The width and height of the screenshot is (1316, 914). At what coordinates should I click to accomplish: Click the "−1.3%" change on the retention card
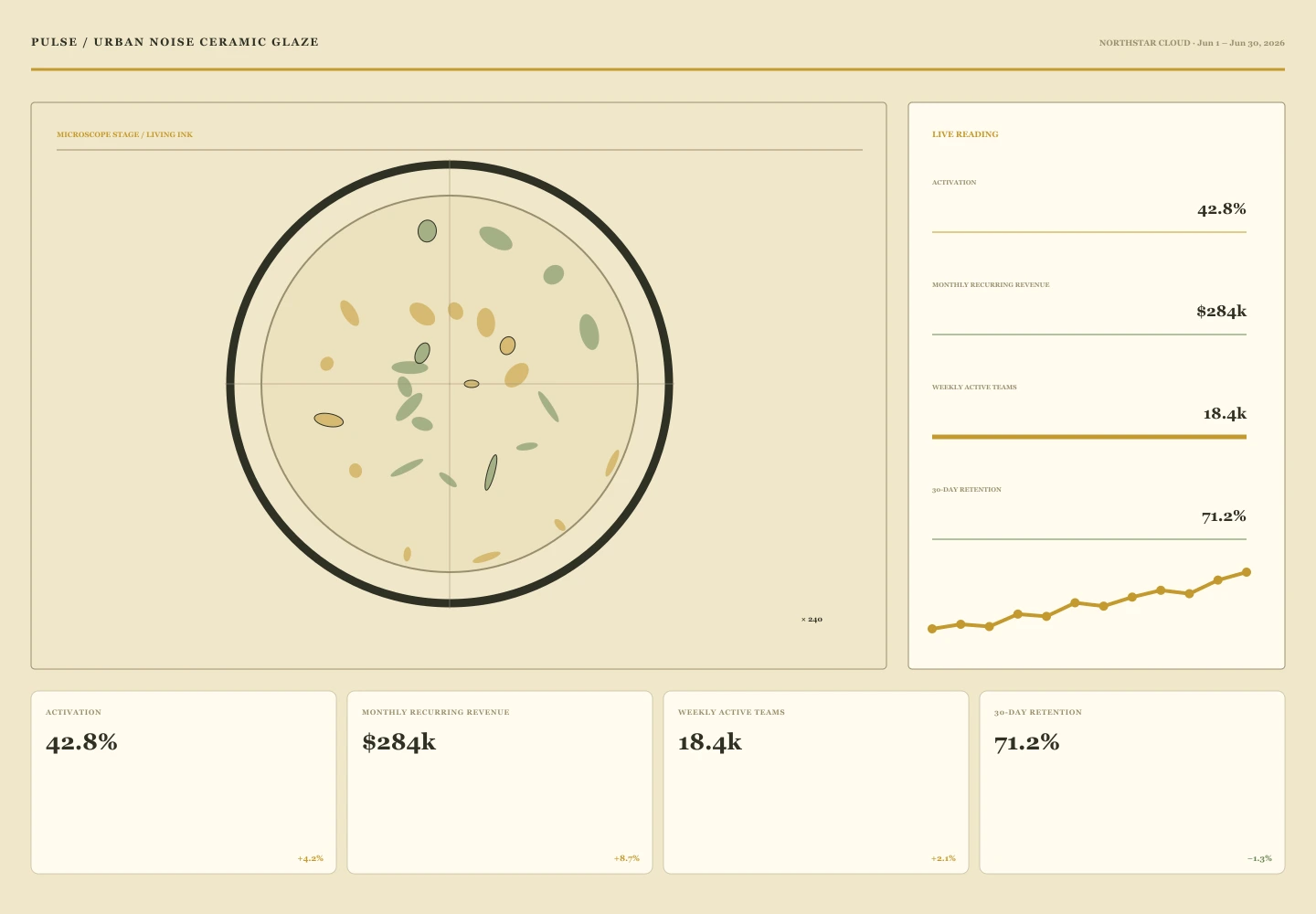click(1259, 859)
